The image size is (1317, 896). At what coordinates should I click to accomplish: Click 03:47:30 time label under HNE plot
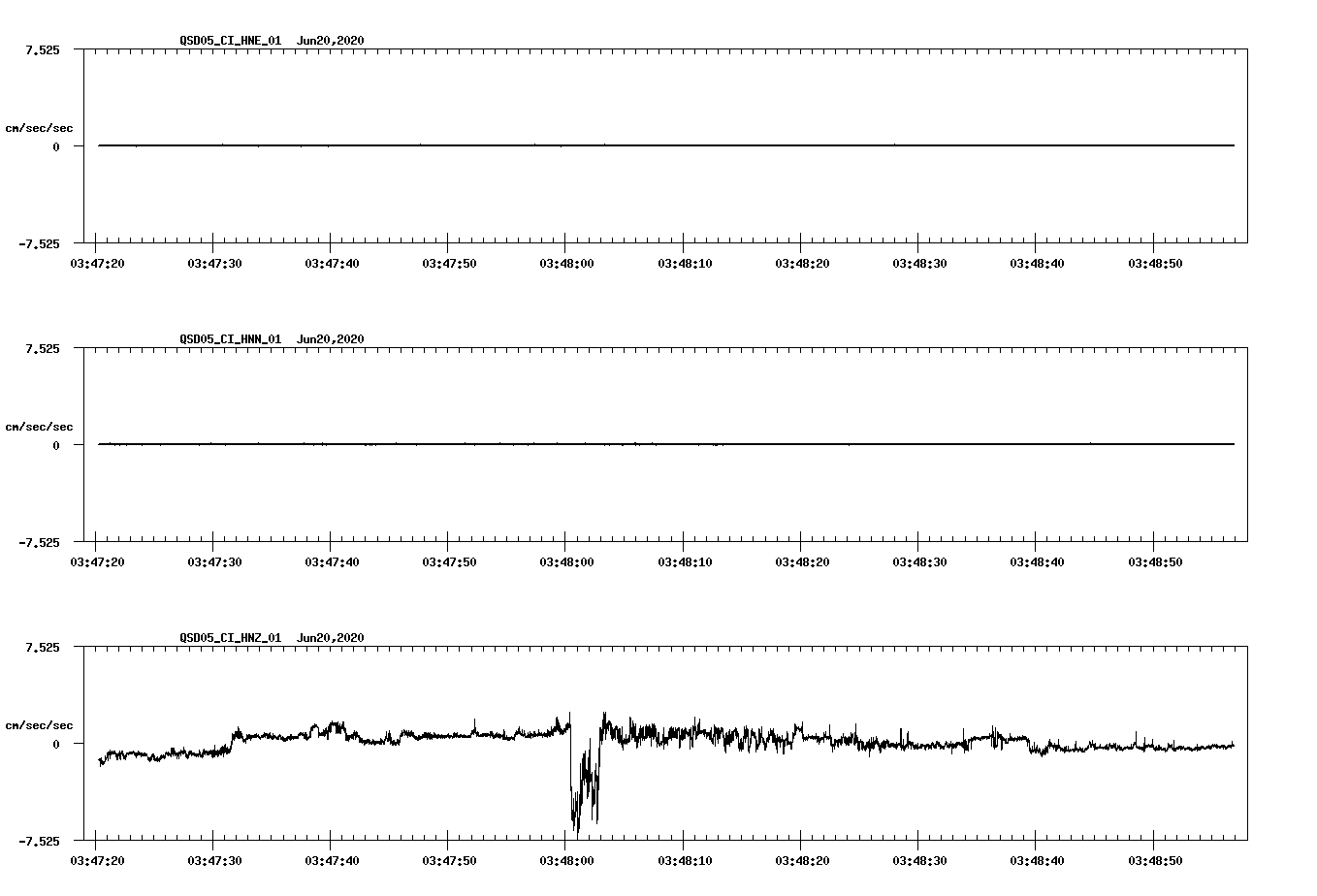click(x=214, y=263)
